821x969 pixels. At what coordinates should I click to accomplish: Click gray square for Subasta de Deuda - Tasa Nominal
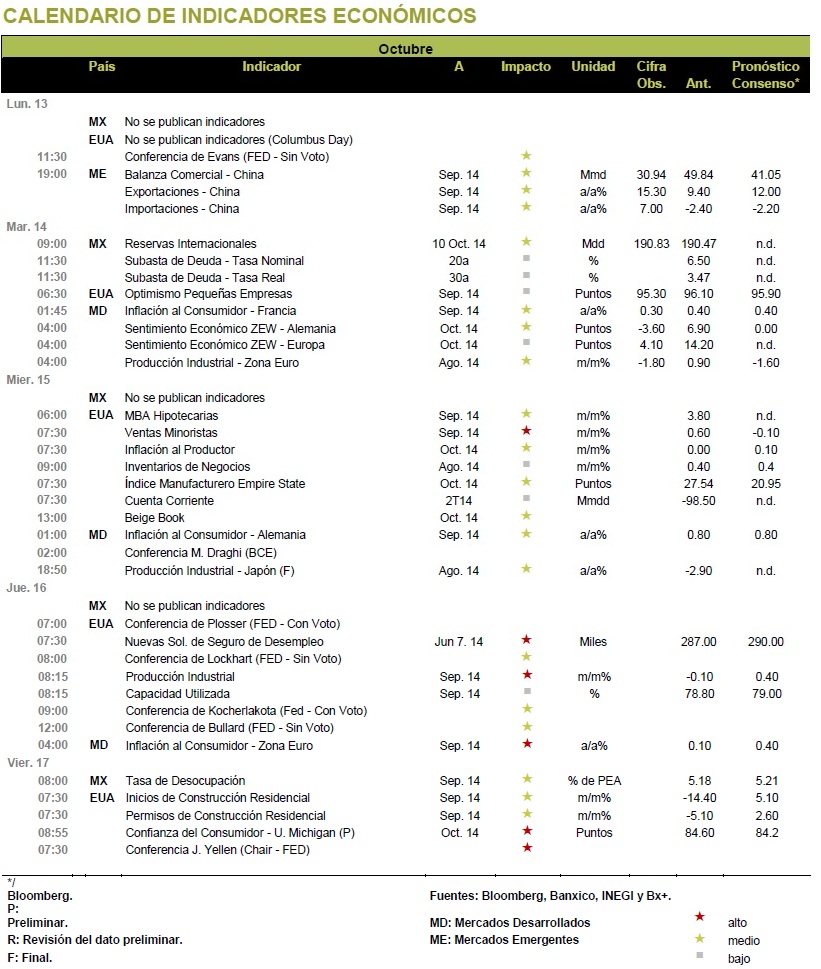point(526,258)
